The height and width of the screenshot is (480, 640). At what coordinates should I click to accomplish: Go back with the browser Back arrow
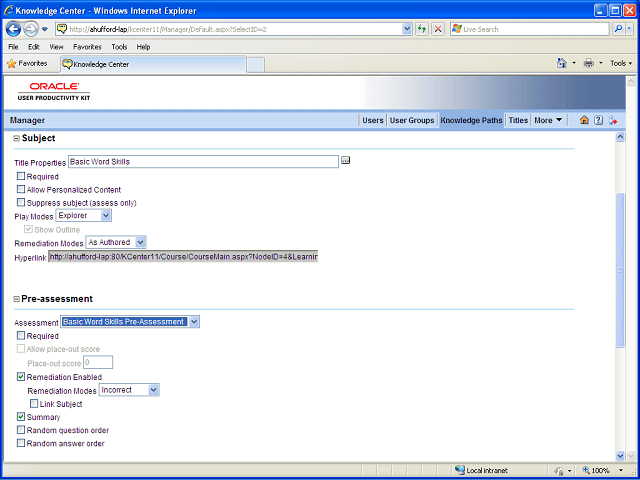(13, 29)
